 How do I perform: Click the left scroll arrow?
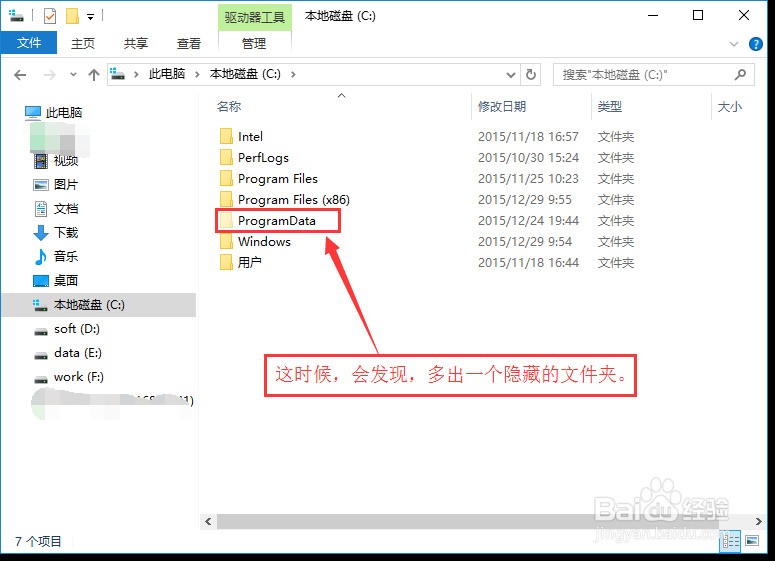tap(208, 521)
